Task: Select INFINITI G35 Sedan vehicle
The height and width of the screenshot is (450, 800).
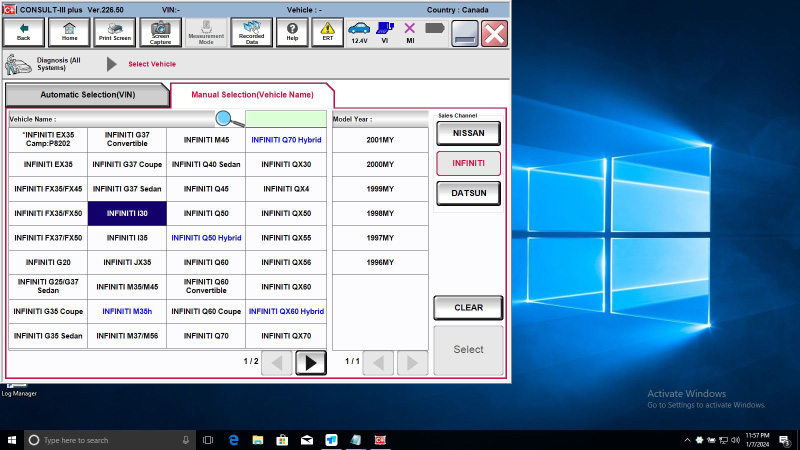Action: [48, 336]
